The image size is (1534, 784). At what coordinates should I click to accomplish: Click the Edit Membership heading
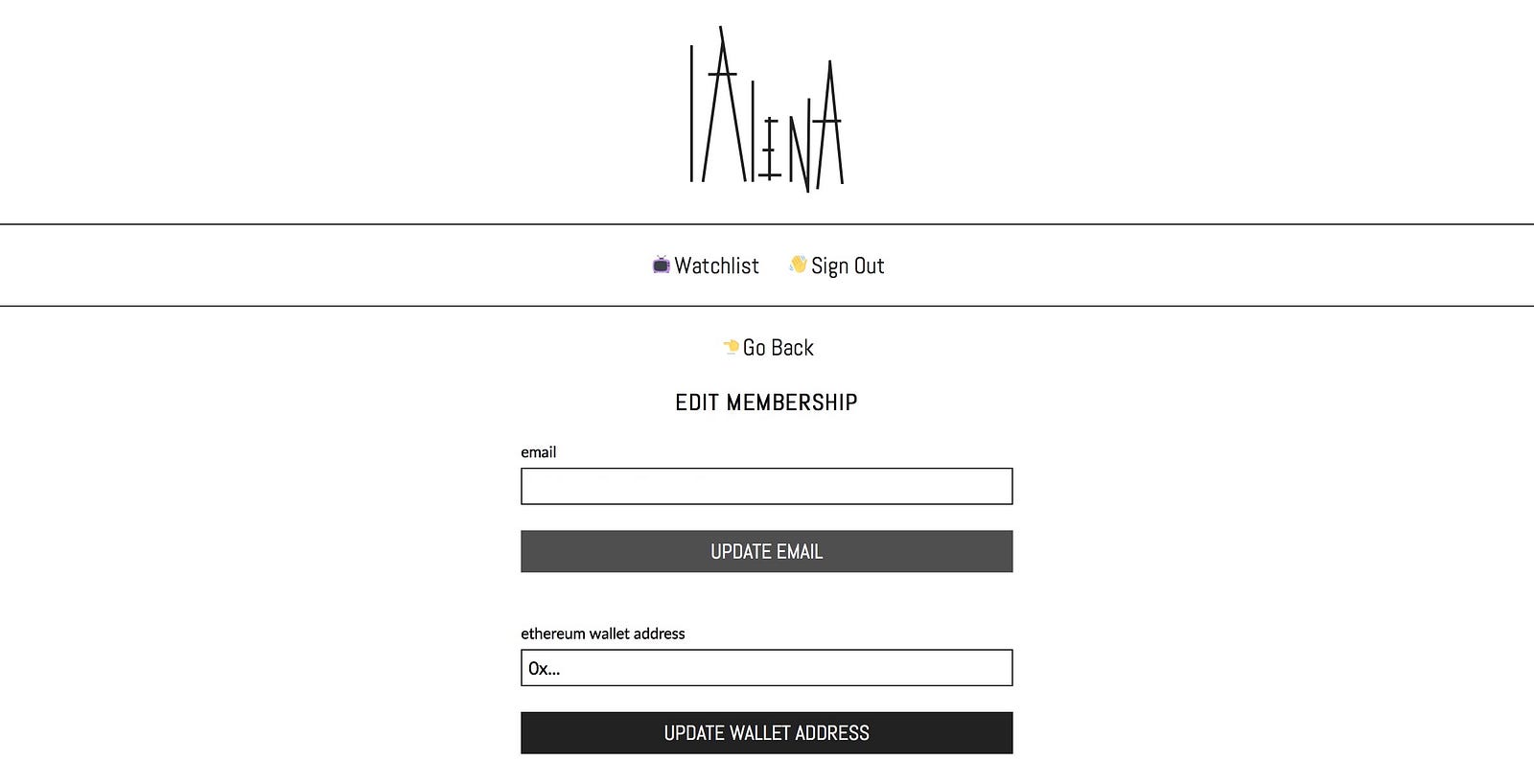tap(766, 403)
